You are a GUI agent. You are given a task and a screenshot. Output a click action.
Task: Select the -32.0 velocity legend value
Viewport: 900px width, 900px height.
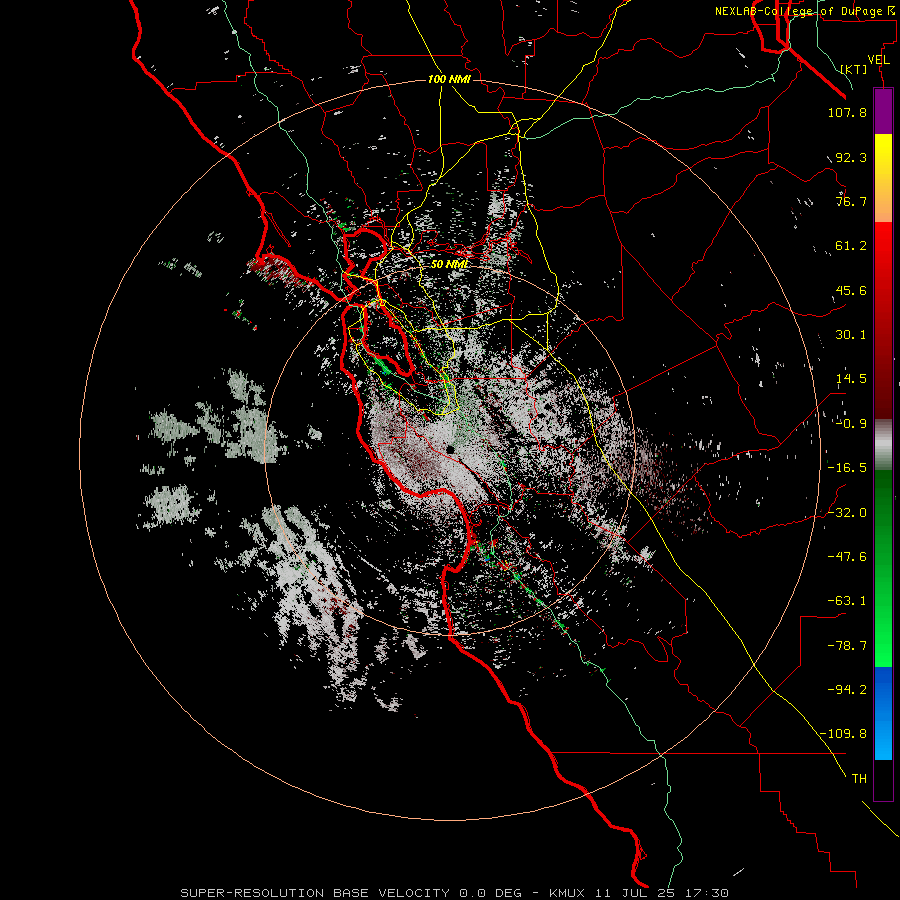pos(847,513)
